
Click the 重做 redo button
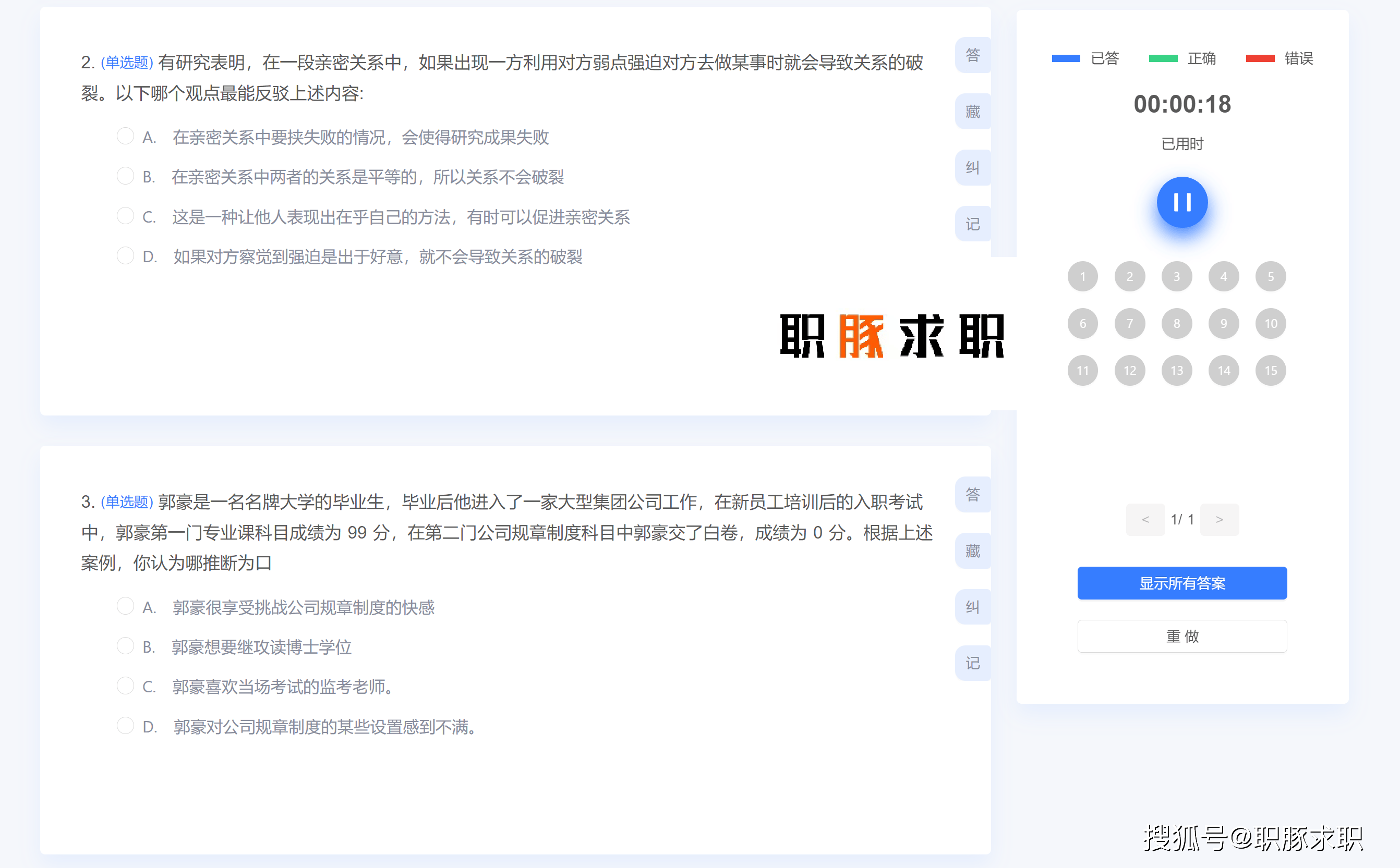tap(1182, 636)
